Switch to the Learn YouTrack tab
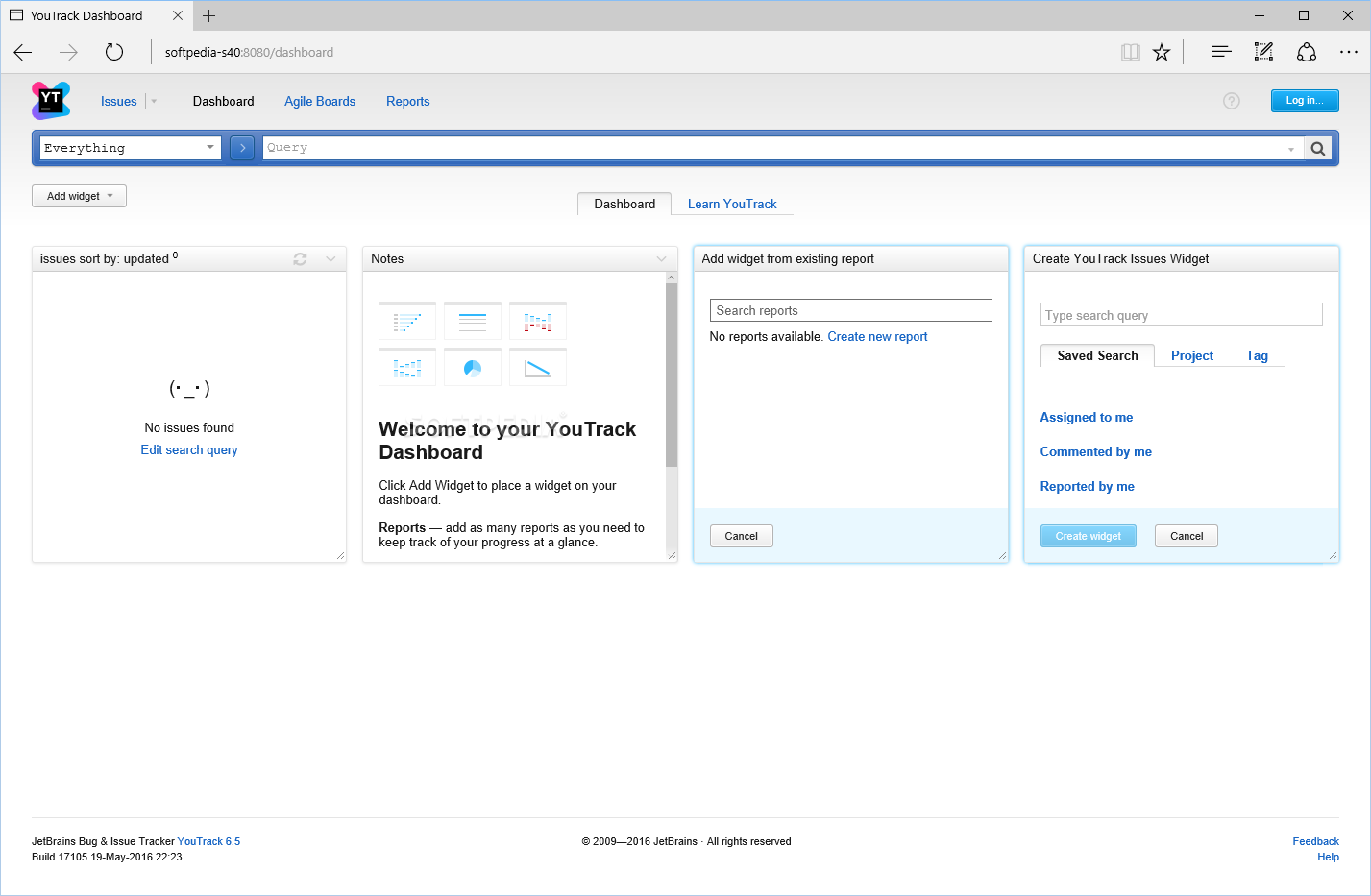Screen dimensions: 1371x896 pyautogui.click(x=732, y=204)
